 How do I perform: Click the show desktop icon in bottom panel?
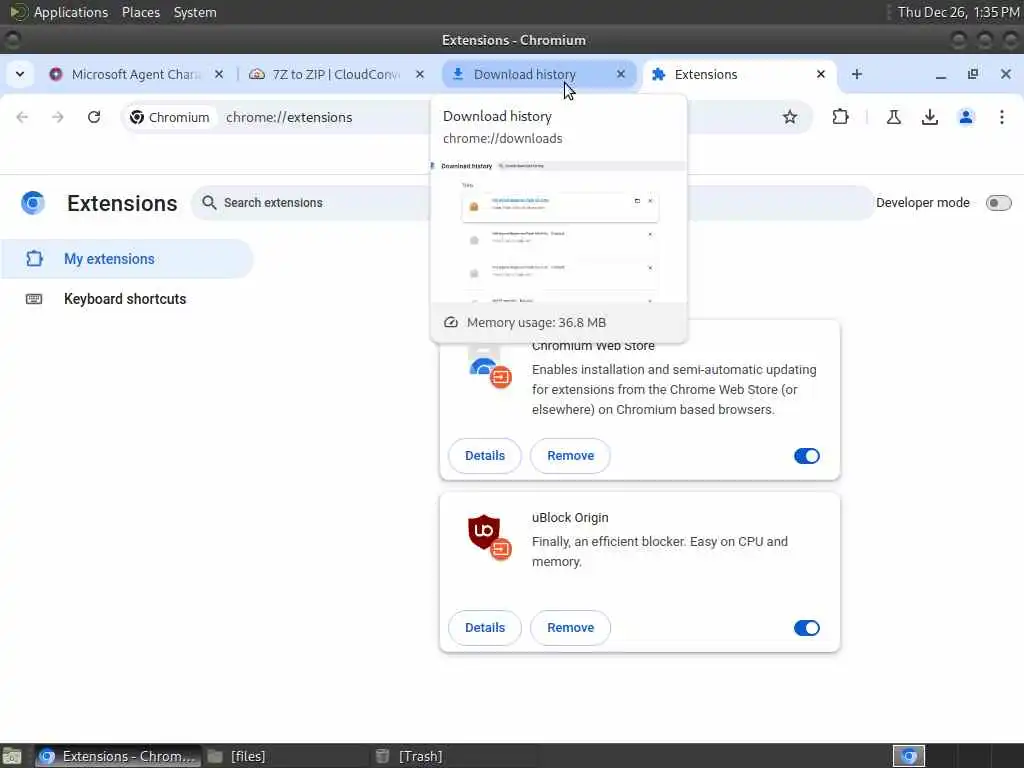click(x=12, y=756)
